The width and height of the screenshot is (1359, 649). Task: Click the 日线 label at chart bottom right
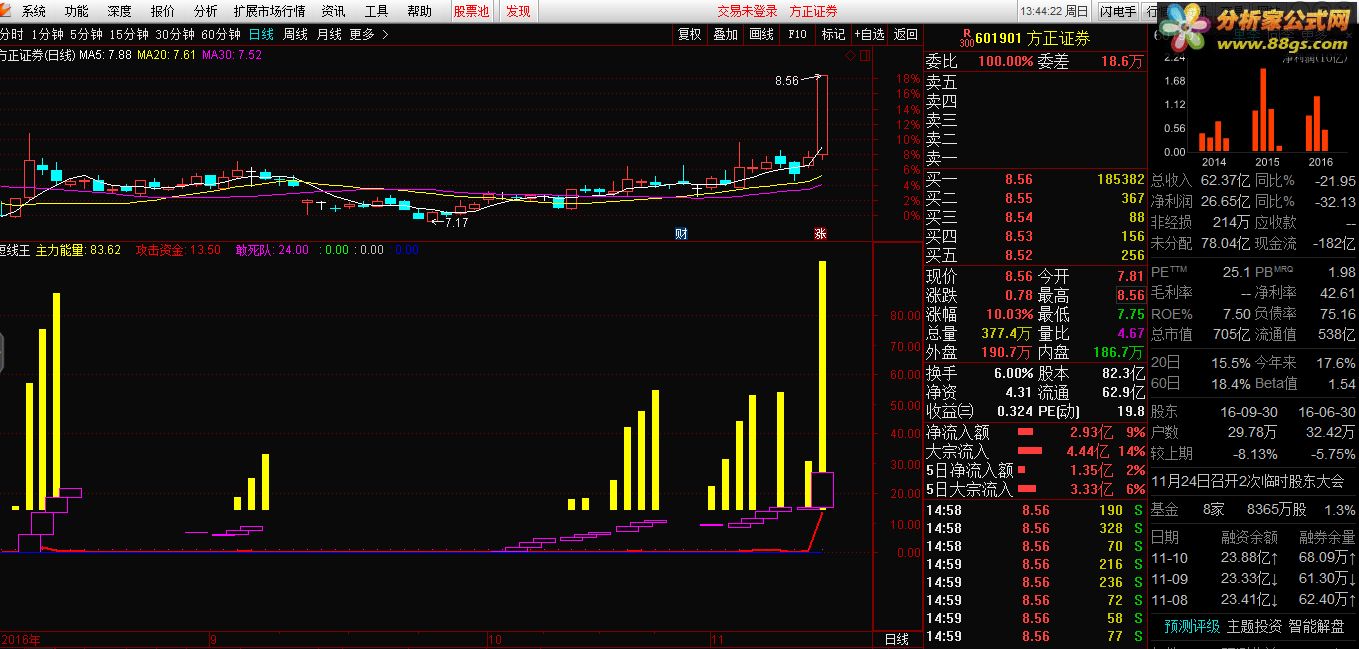click(897, 639)
